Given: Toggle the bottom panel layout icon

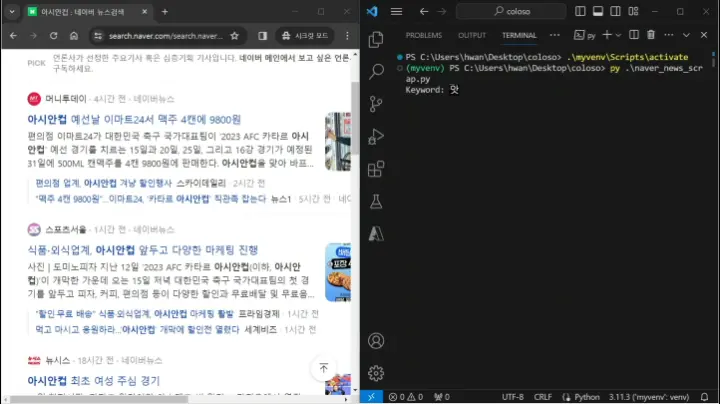Looking at the screenshot, I should [598, 11].
